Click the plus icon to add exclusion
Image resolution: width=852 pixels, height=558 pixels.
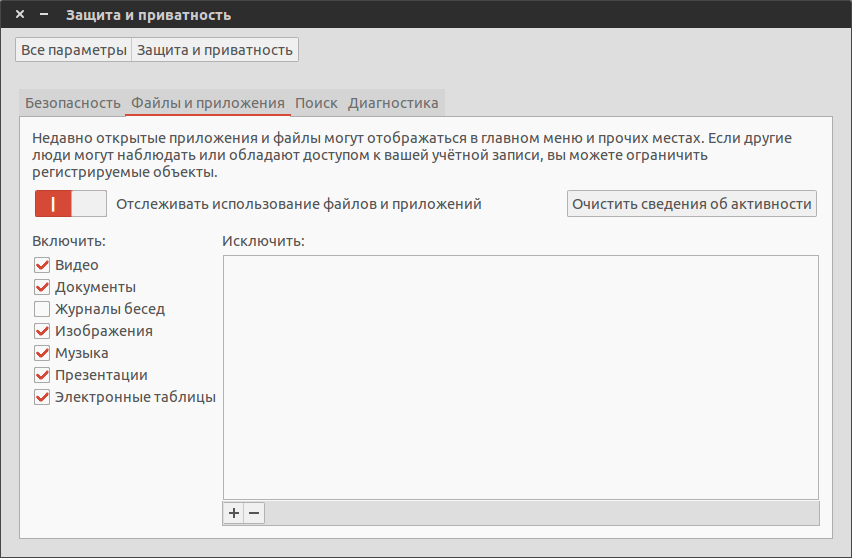[x=234, y=513]
